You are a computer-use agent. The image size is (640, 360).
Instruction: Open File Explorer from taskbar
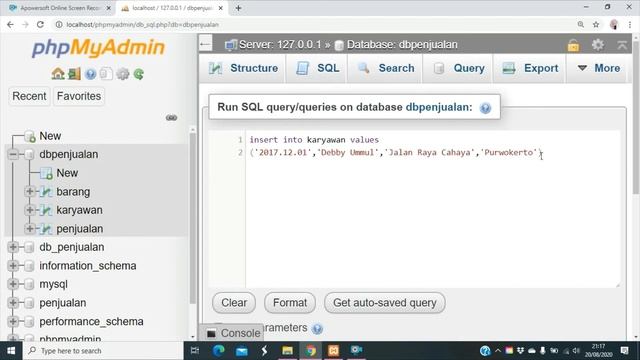click(287, 350)
